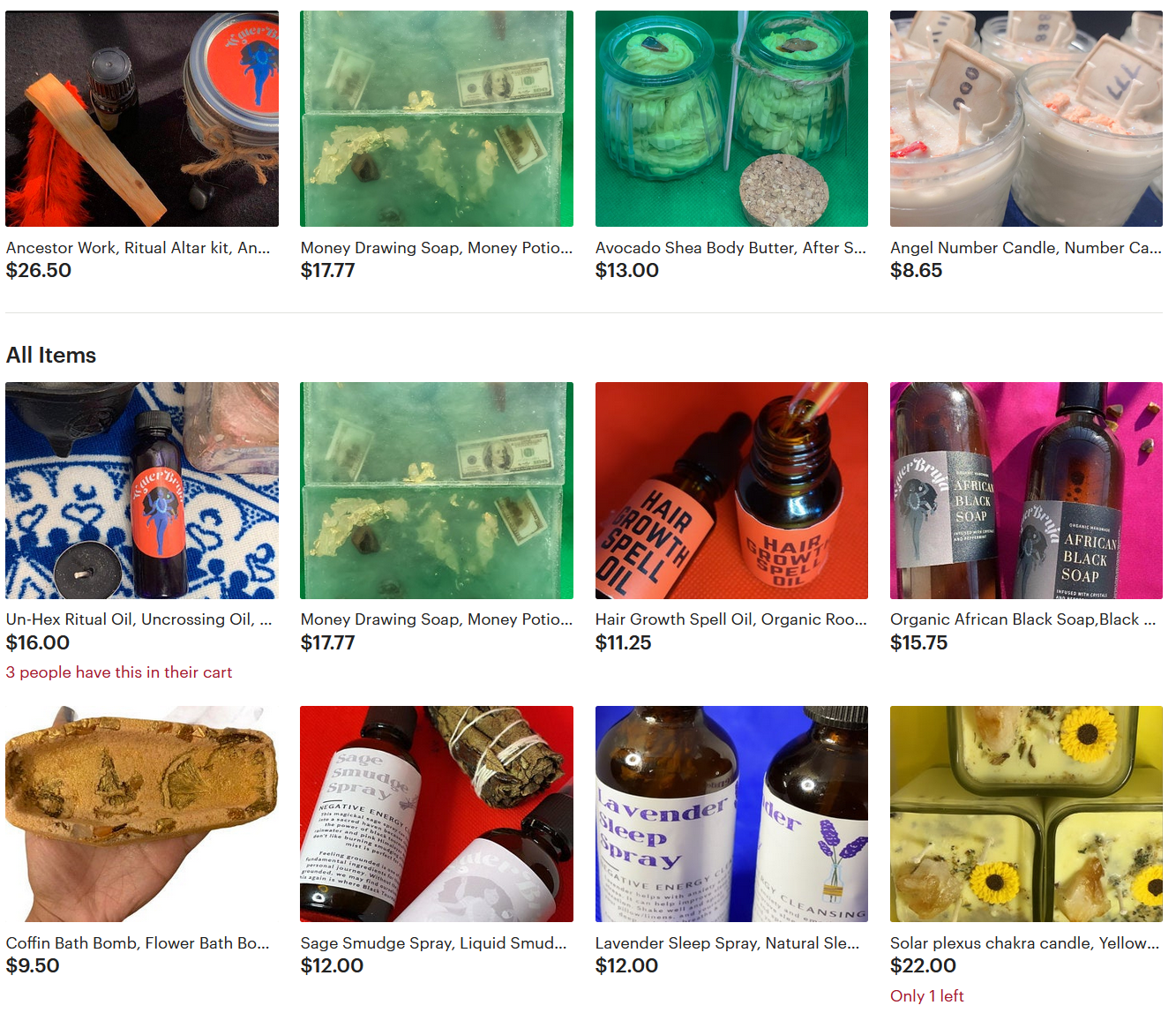Viewport: 1176px width, 1013px height.
Task: Open Avocado Shea Body Butter title link
Action: (x=730, y=248)
